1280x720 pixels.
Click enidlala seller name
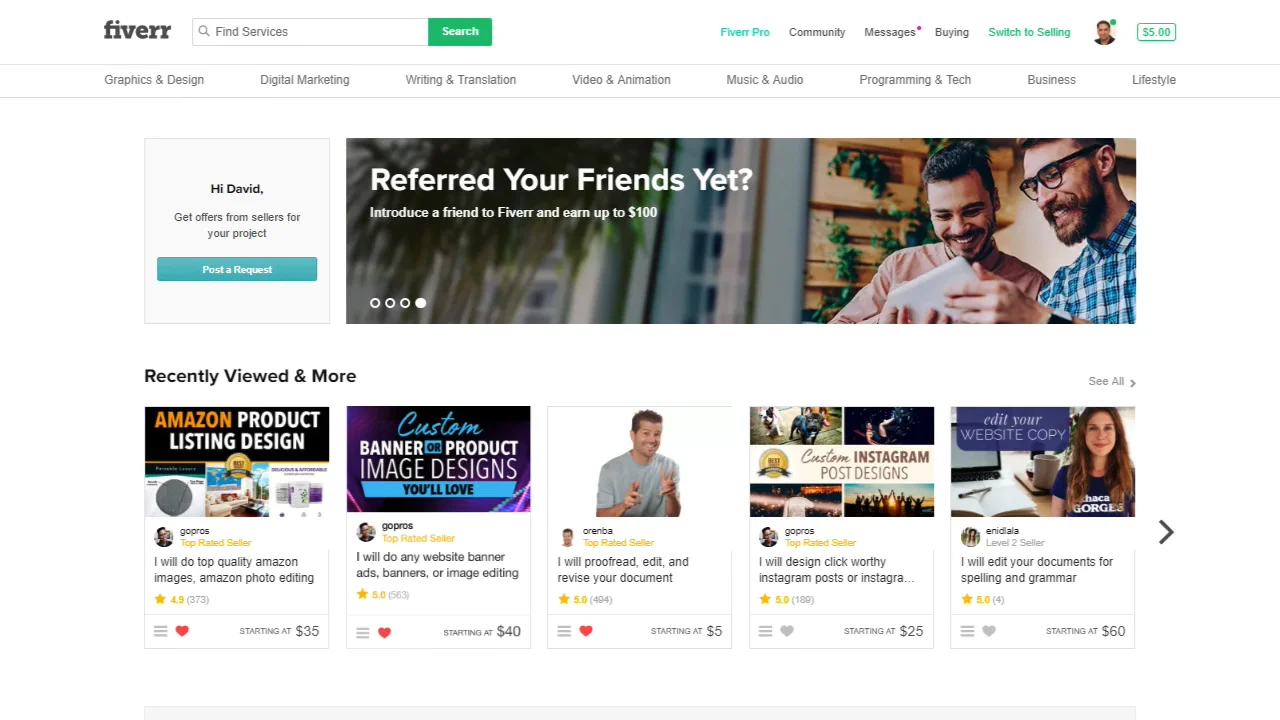point(1001,531)
